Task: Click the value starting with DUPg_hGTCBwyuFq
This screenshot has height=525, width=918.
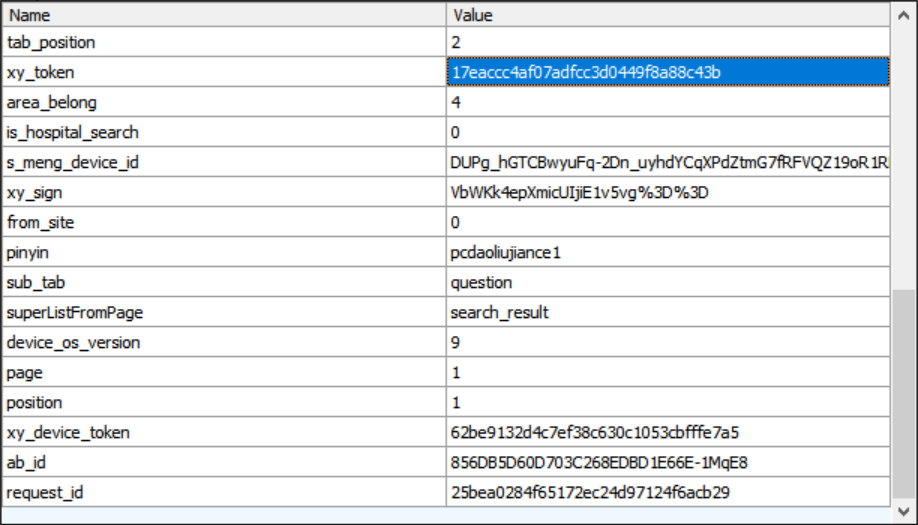Action: [668, 162]
